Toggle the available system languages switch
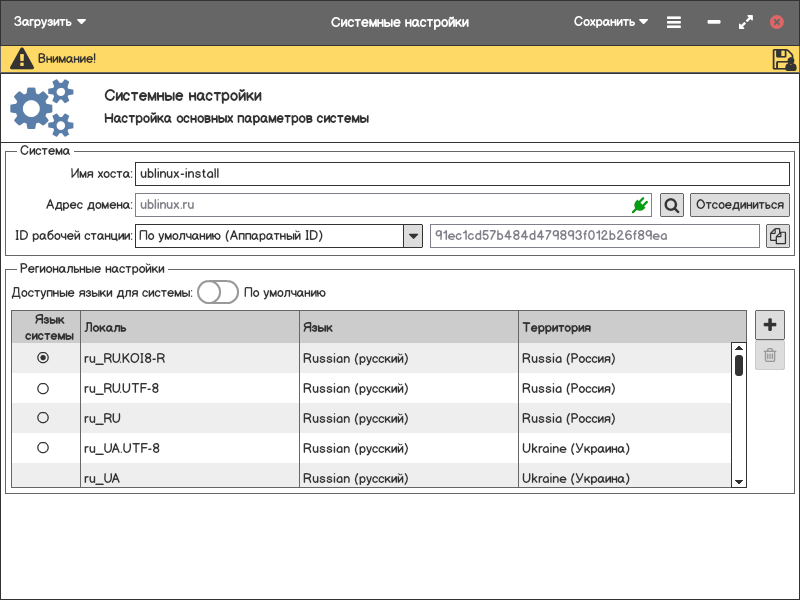The width and height of the screenshot is (800, 600). pyautogui.click(x=217, y=293)
